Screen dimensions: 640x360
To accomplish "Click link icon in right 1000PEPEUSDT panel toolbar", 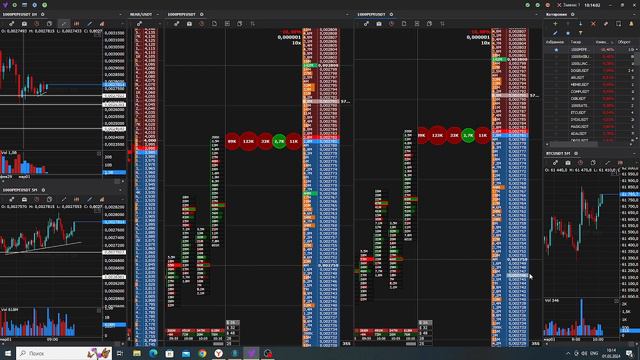I will click(366, 24).
